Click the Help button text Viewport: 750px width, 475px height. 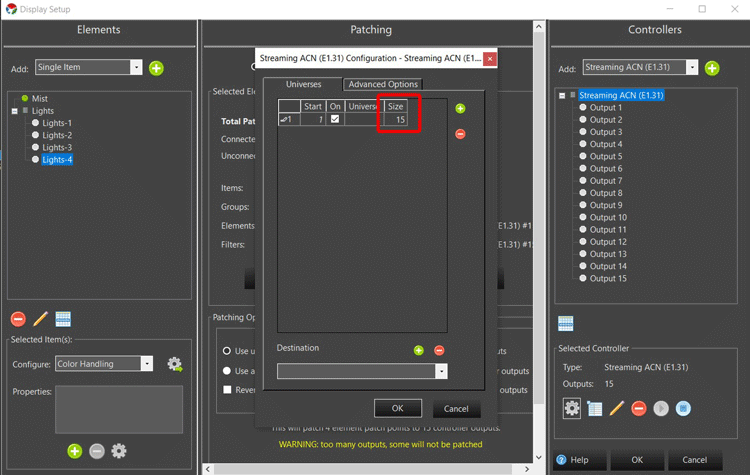pos(579,460)
